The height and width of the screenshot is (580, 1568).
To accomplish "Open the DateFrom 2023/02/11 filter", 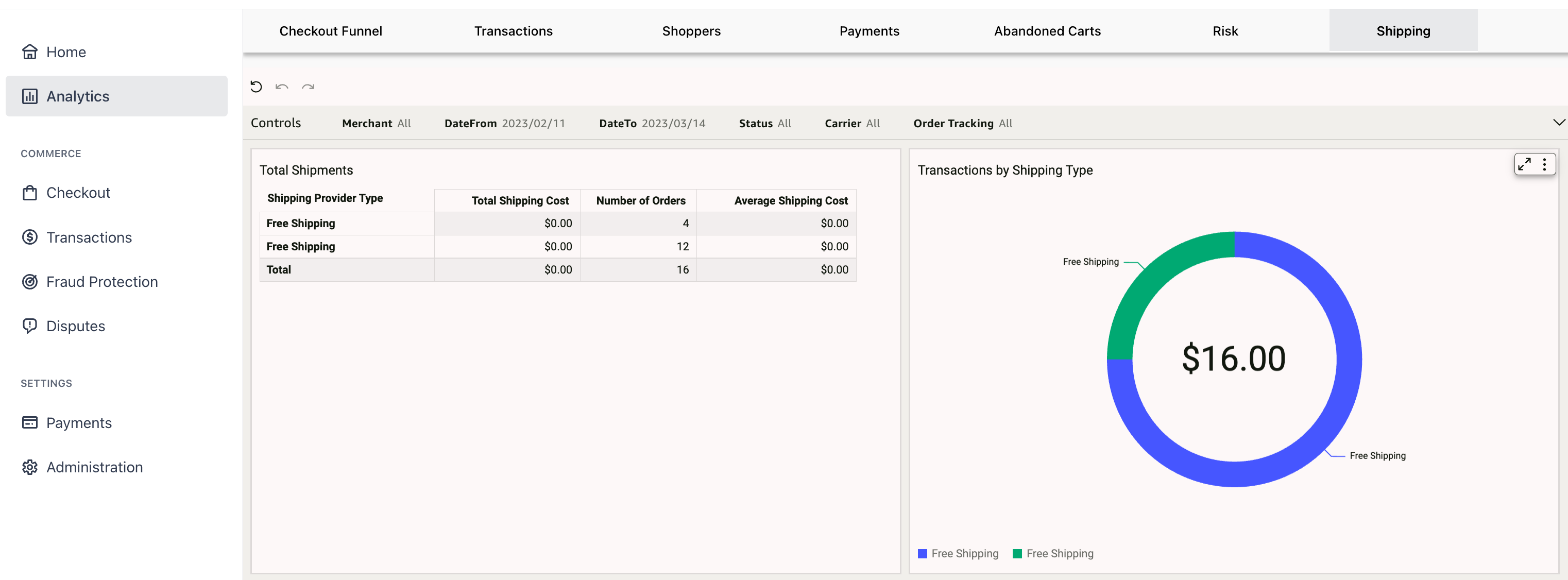I will point(505,124).
